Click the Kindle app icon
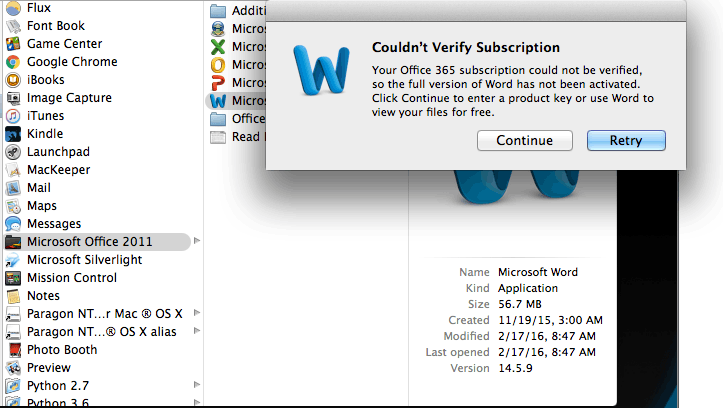 [x=13, y=134]
